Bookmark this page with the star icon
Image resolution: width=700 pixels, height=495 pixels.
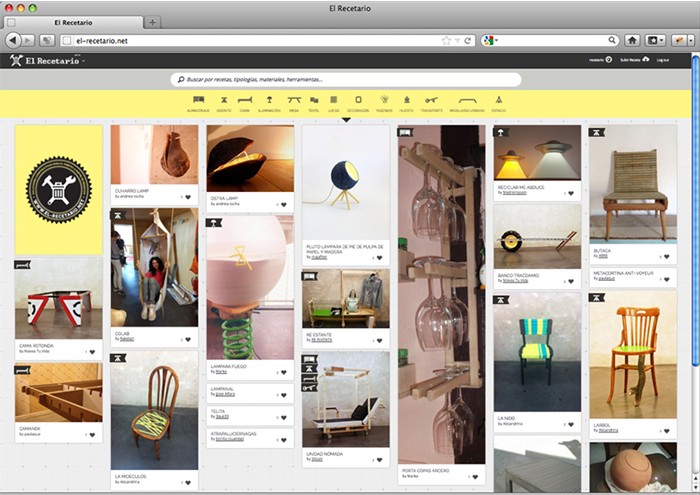[x=446, y=40]
